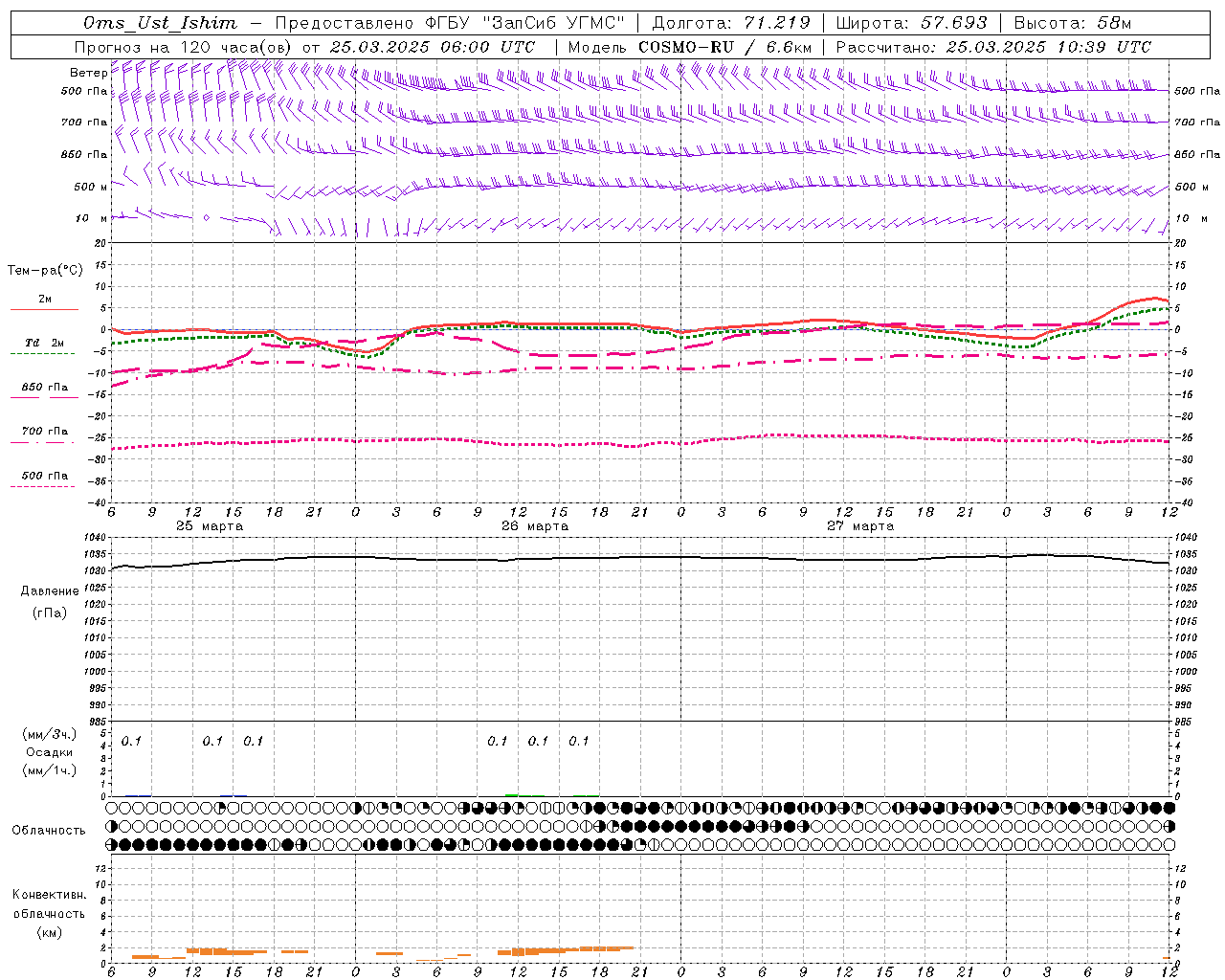This screenshot has height=980, width=1225.
Task: Click the Td 2м dew point legend label
Action: (45, 343)
